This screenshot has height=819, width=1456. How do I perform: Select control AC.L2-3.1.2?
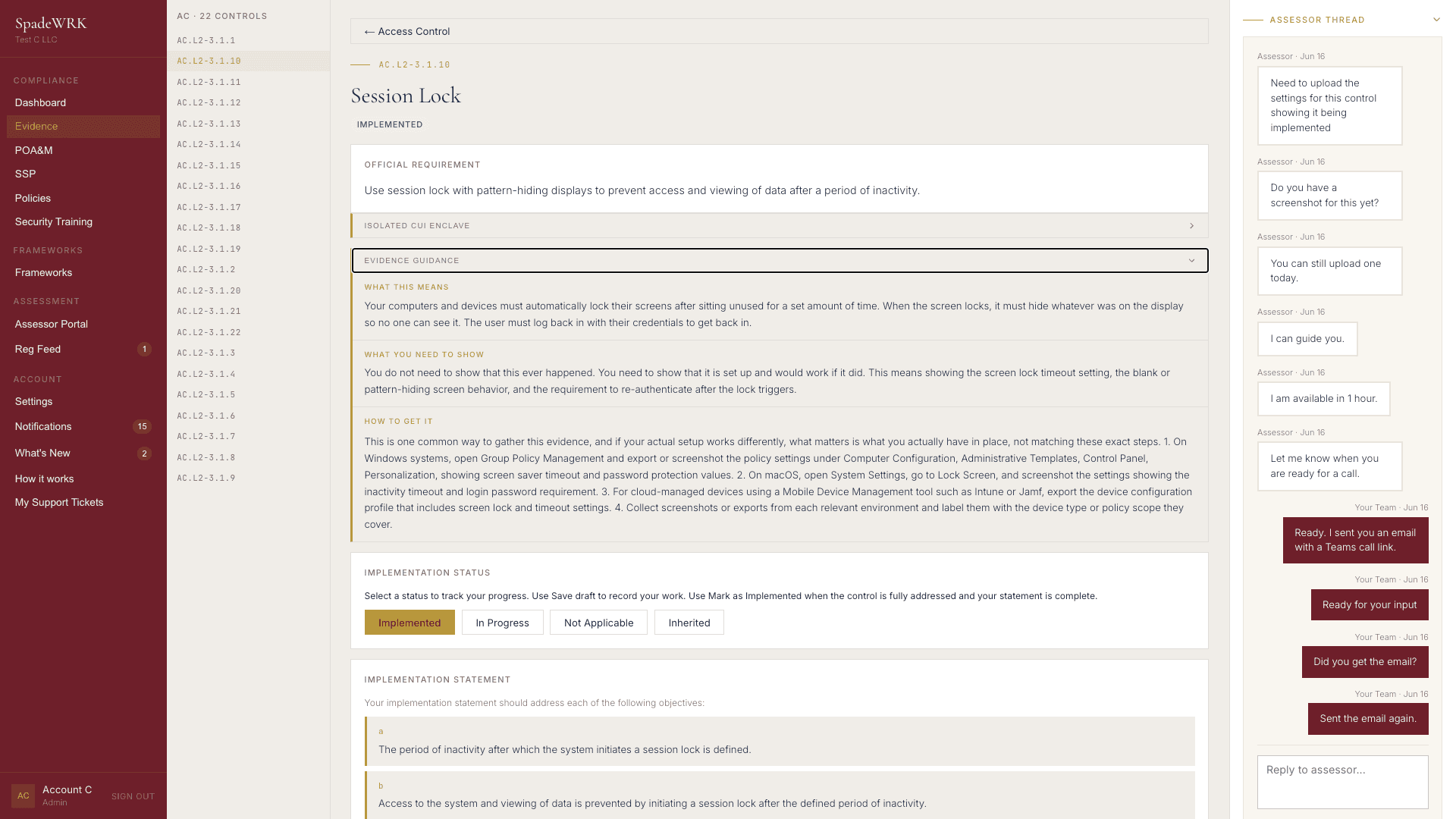pos(249,269)
